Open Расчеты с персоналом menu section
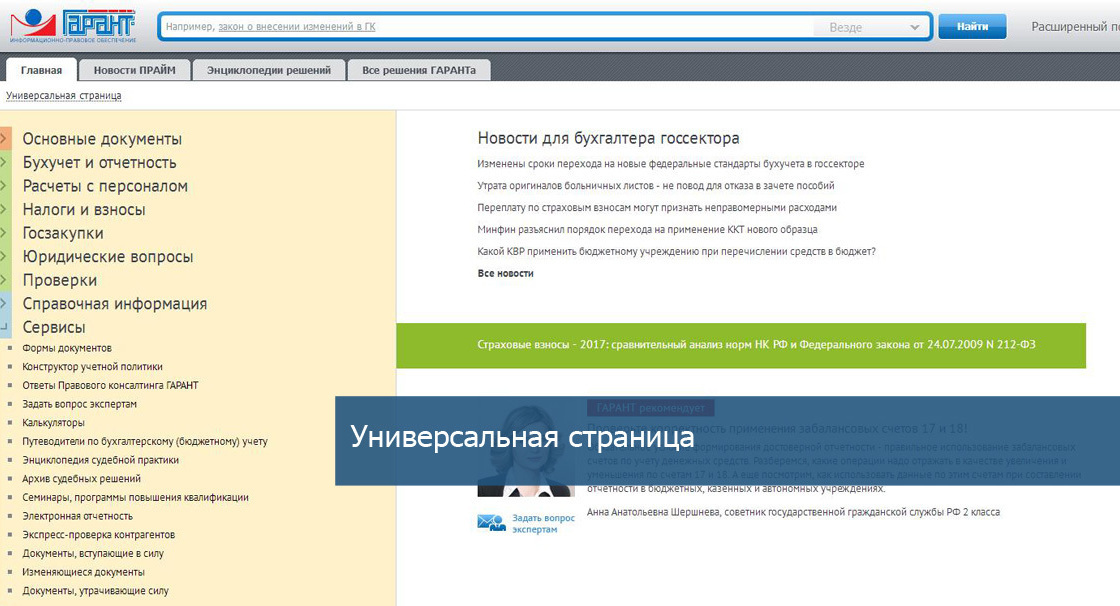 [x=105, y=186]
